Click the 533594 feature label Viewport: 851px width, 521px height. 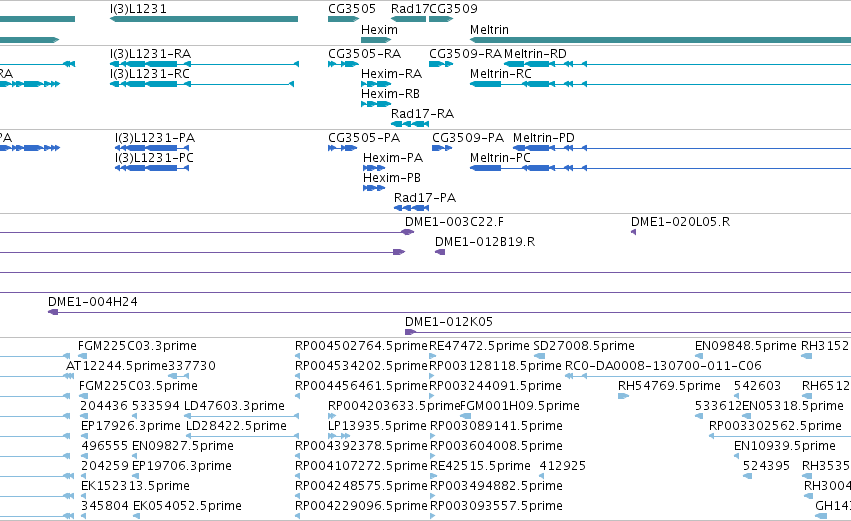156,406
